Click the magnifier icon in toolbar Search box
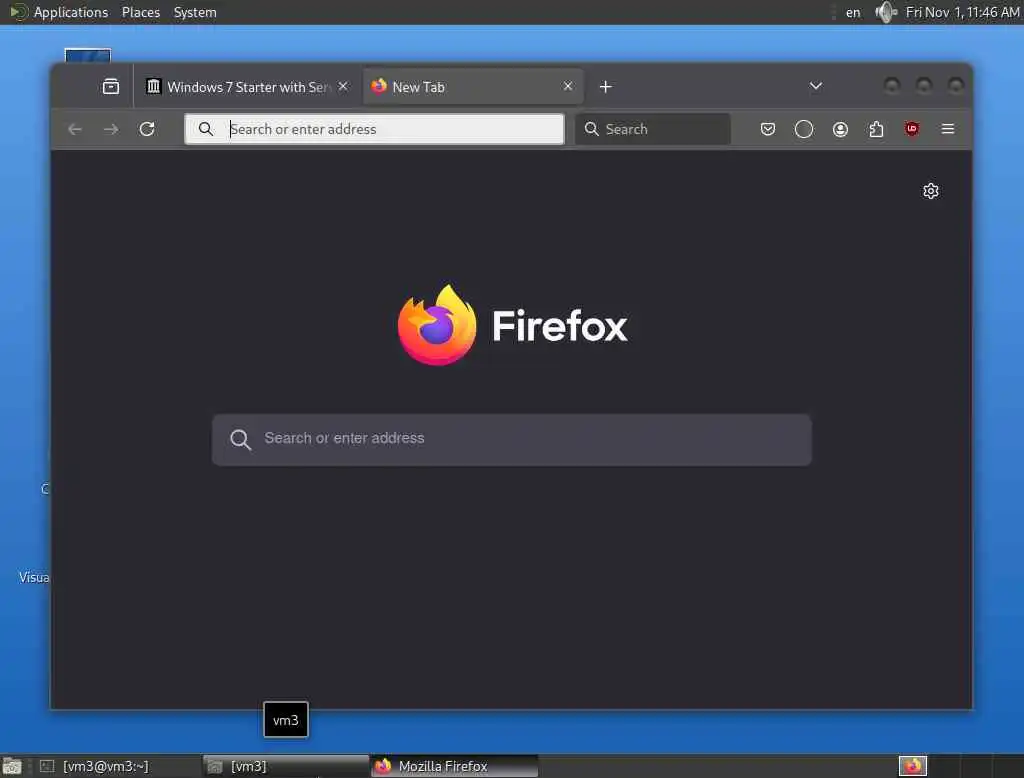Viewport: 1024px width, 778px height. tap(592, 129)
